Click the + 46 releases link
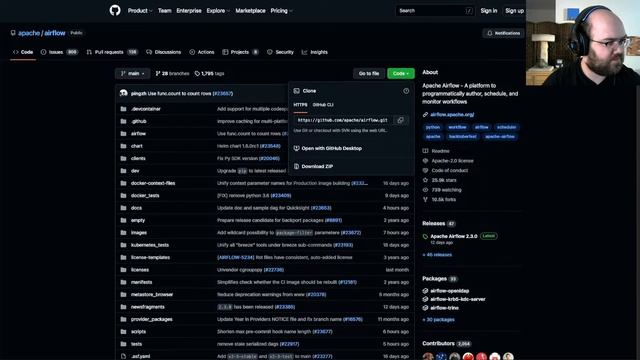This screenshot has width=640, height=360. point(437,255)
